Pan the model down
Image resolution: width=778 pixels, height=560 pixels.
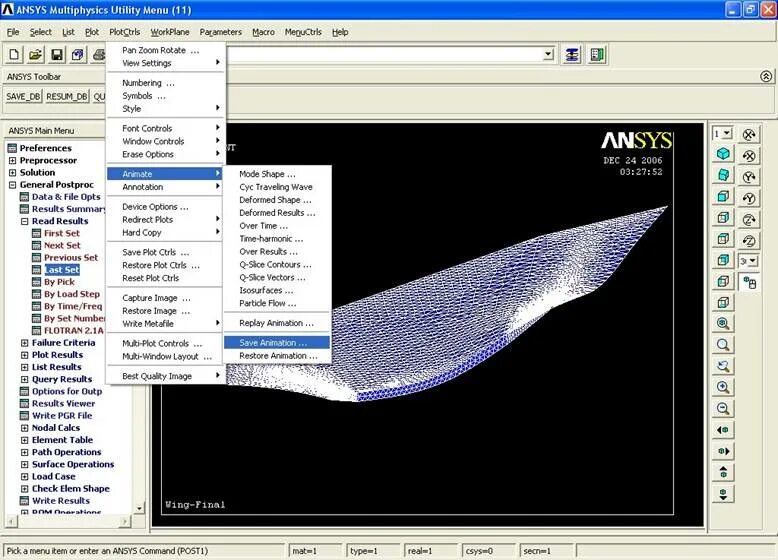pyautogui.click(x=723, y=494)
